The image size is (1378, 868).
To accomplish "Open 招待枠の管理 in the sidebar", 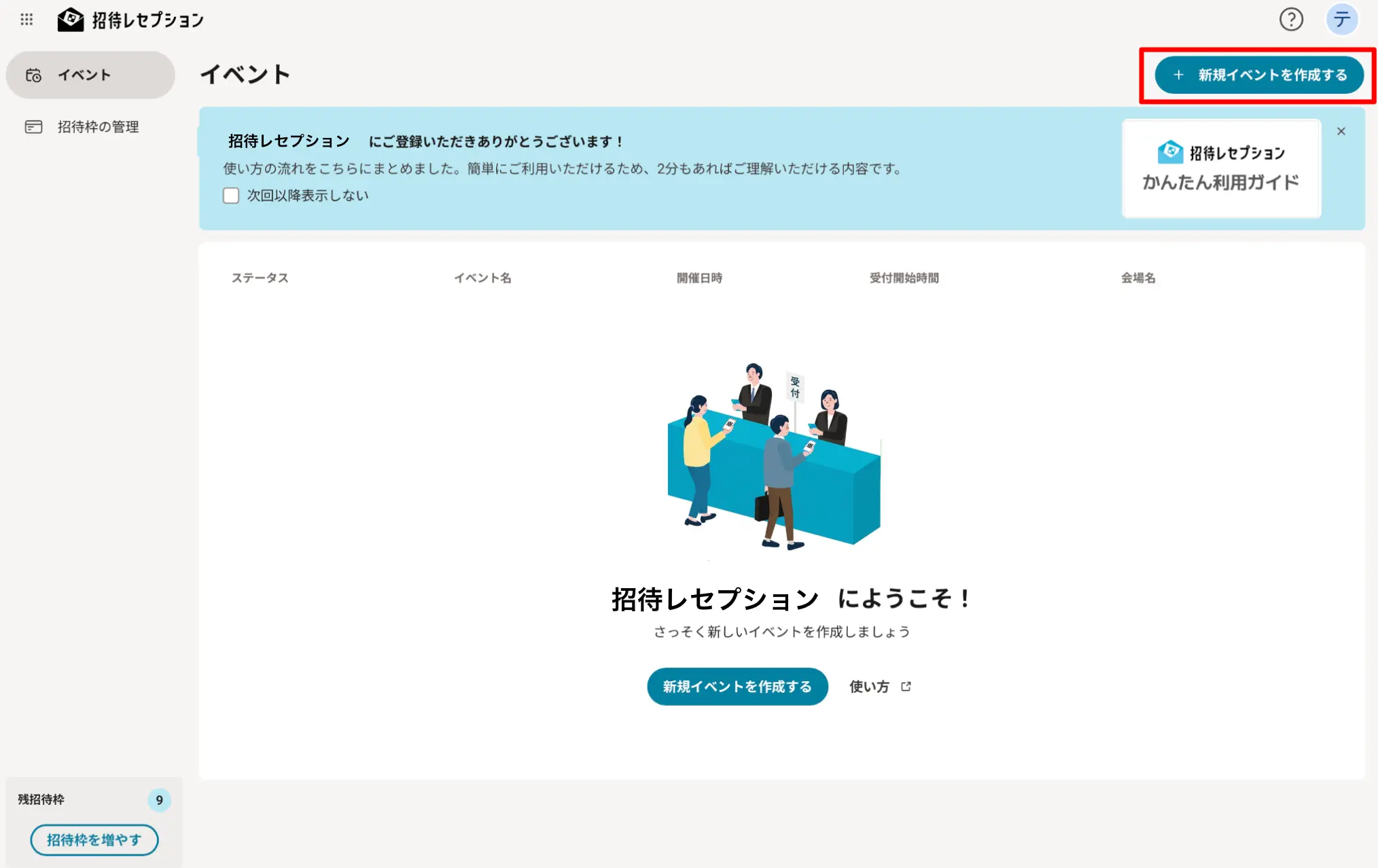I will (x=90, y=127).
